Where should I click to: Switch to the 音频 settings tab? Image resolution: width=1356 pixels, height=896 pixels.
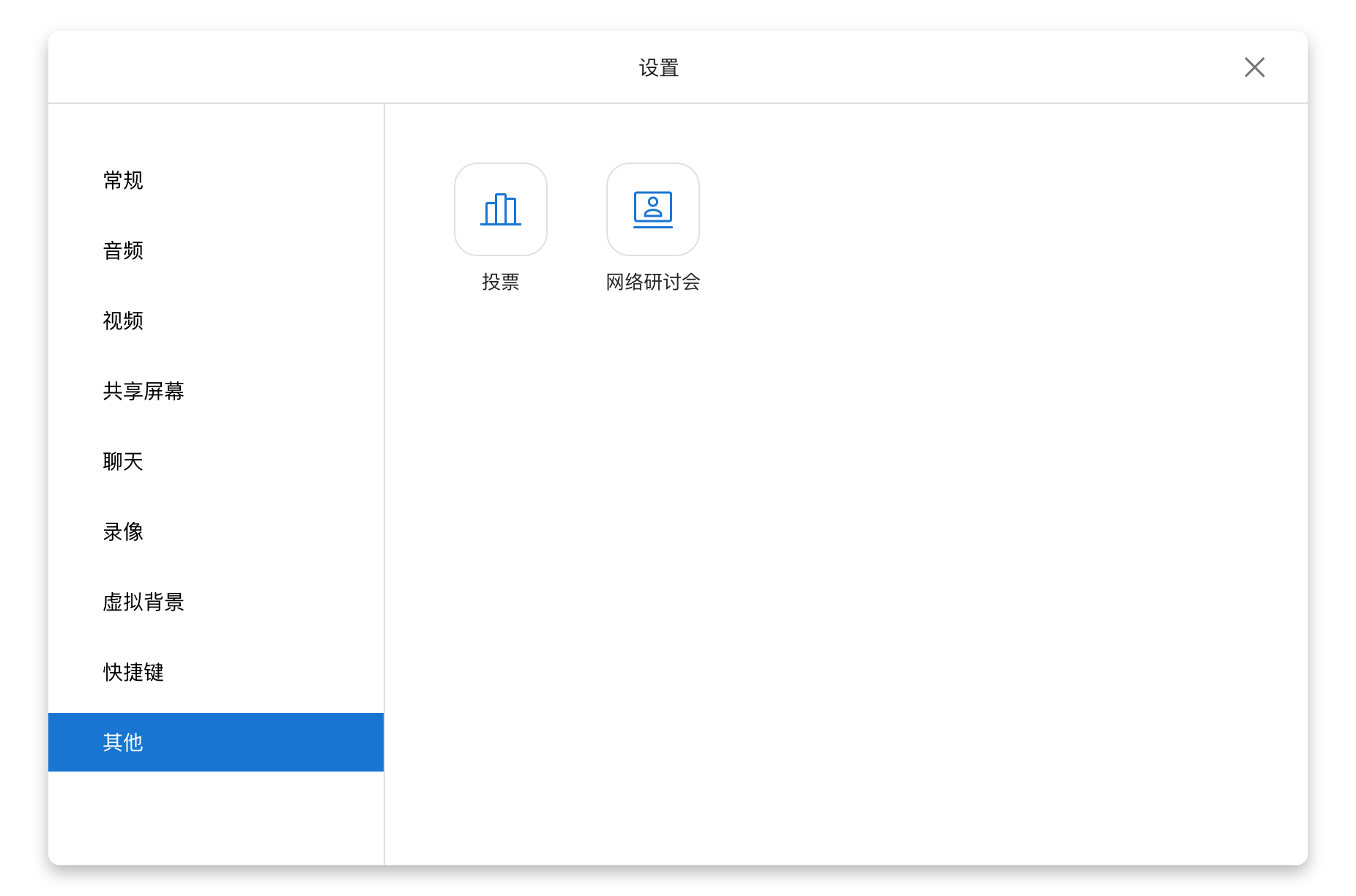pos(216,250)
